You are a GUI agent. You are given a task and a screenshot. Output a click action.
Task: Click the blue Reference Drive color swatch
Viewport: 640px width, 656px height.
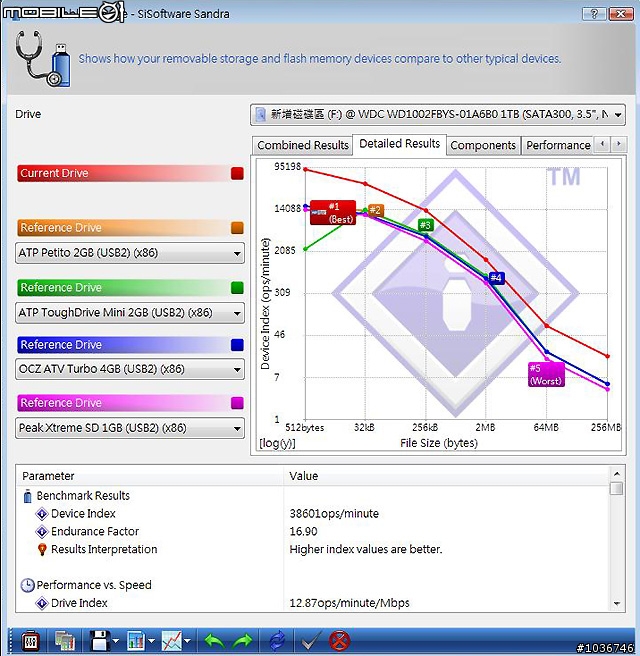point(237,345)
